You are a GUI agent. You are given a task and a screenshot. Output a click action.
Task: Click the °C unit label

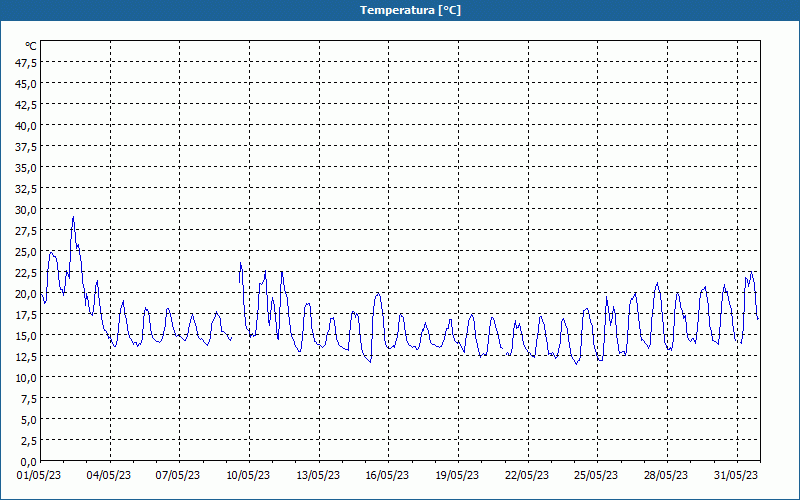click(x=31, y=46)
